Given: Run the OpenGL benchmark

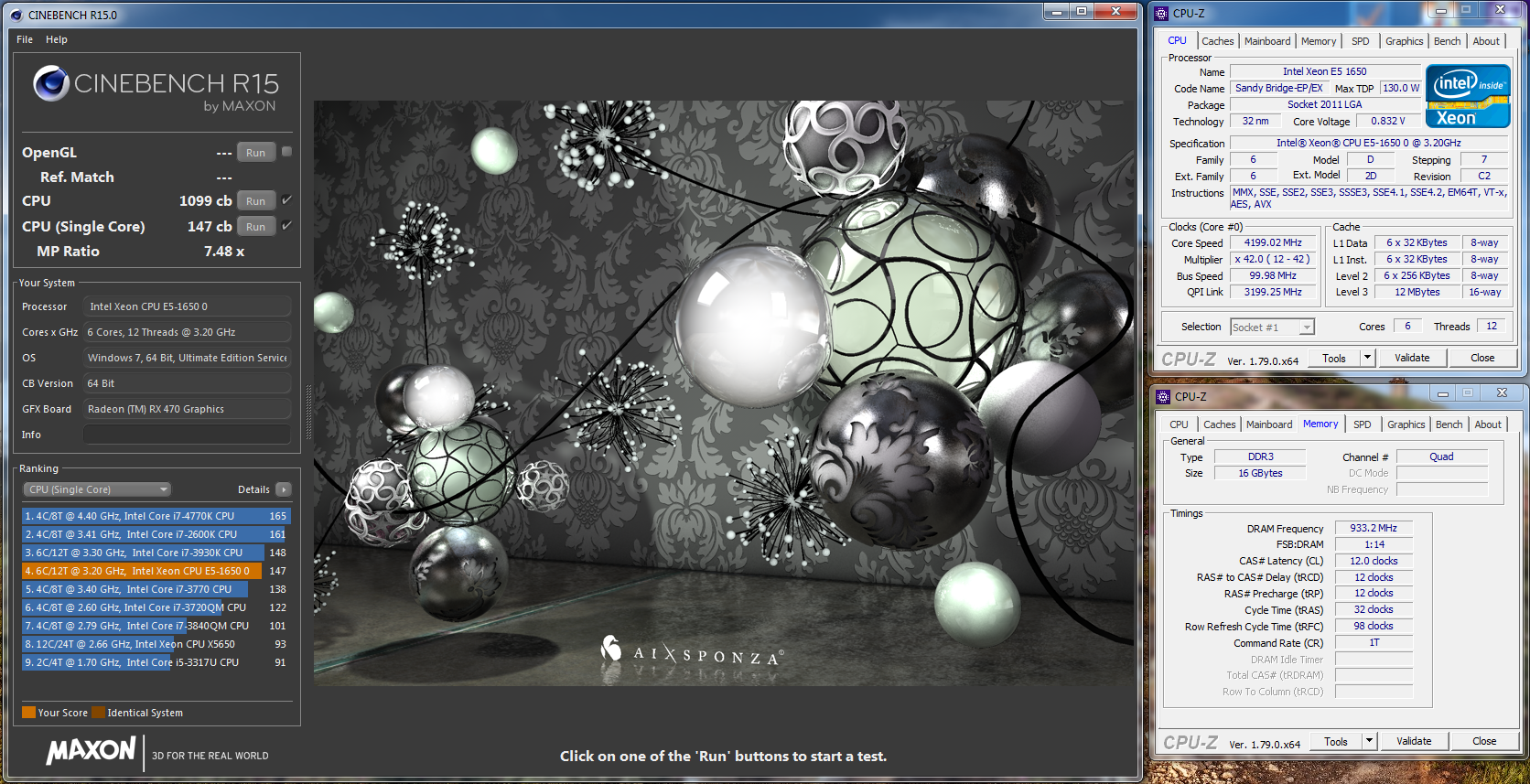Looking at the screenshot, I should click(x=256, y=153).
